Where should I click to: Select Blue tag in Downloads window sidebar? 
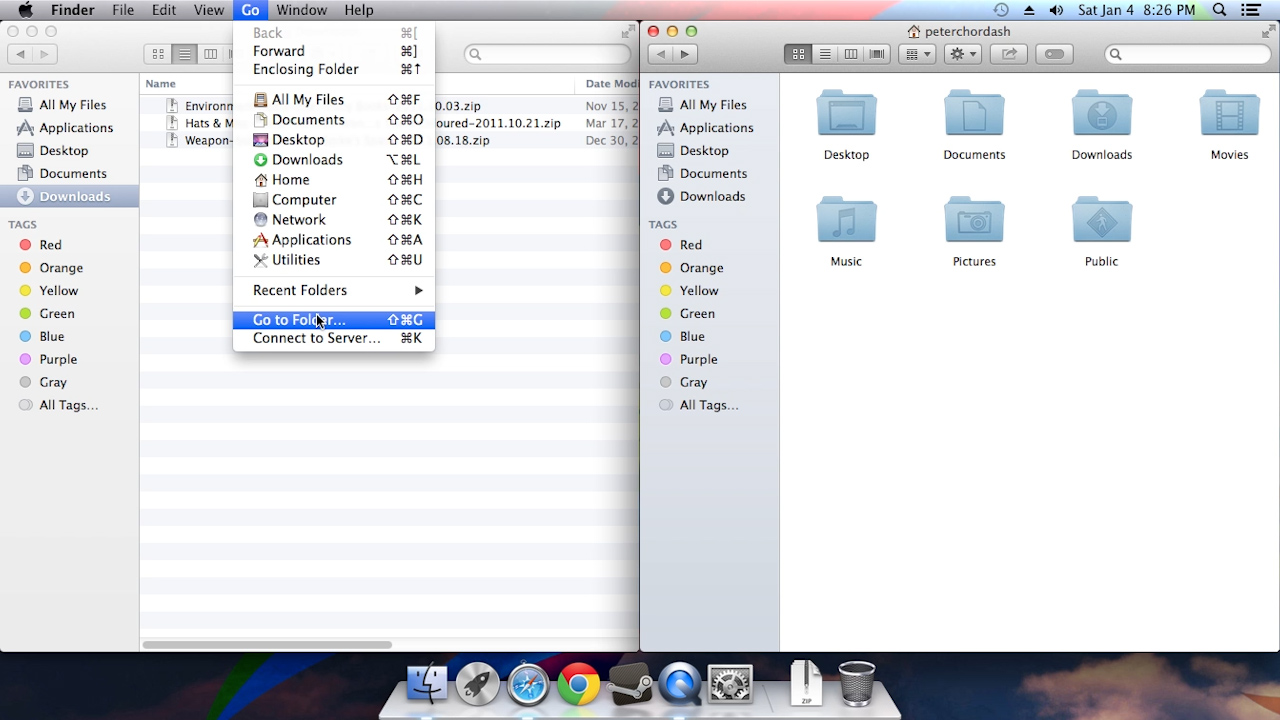69,337
